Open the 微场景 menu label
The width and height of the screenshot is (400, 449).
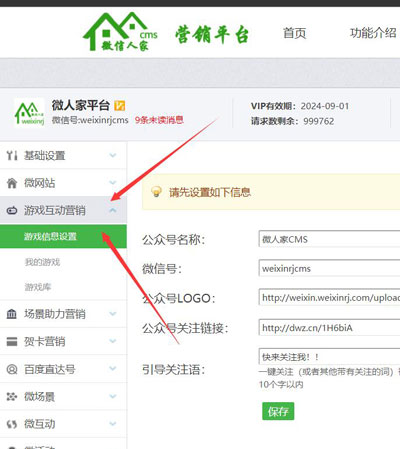[x=39, y=397]
